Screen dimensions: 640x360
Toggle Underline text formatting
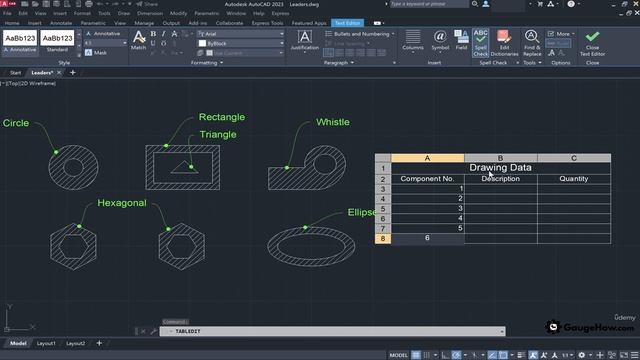[x=153, y=43]
